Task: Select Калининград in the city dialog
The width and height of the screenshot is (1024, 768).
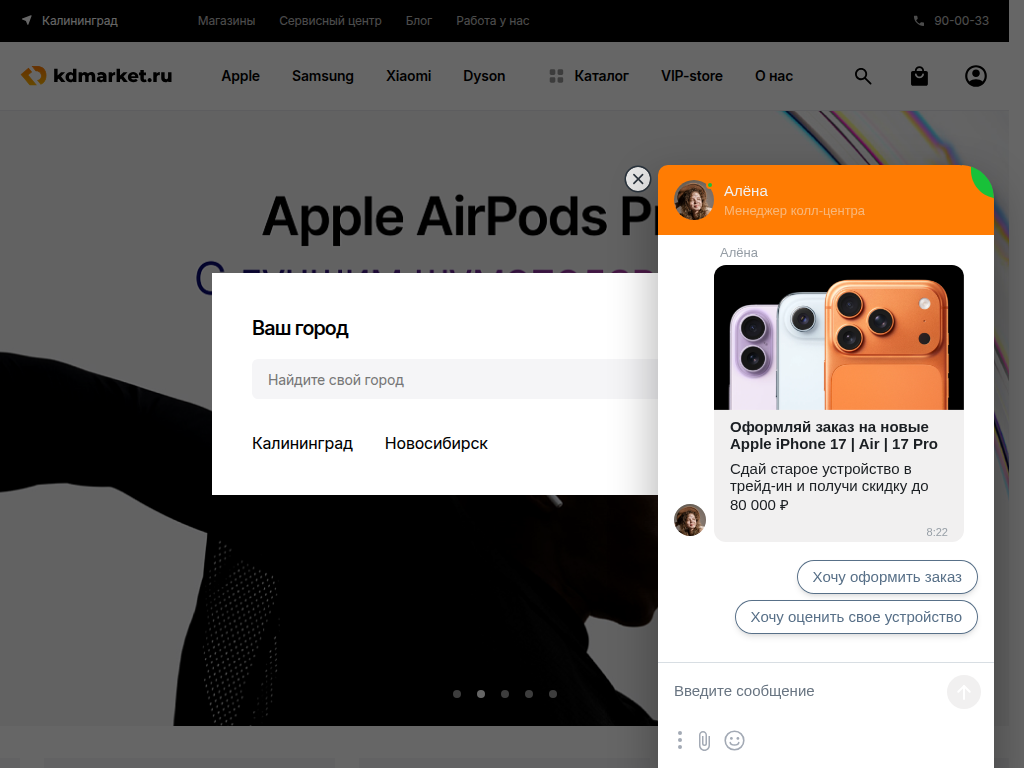Action: click(x=302, y=443)
